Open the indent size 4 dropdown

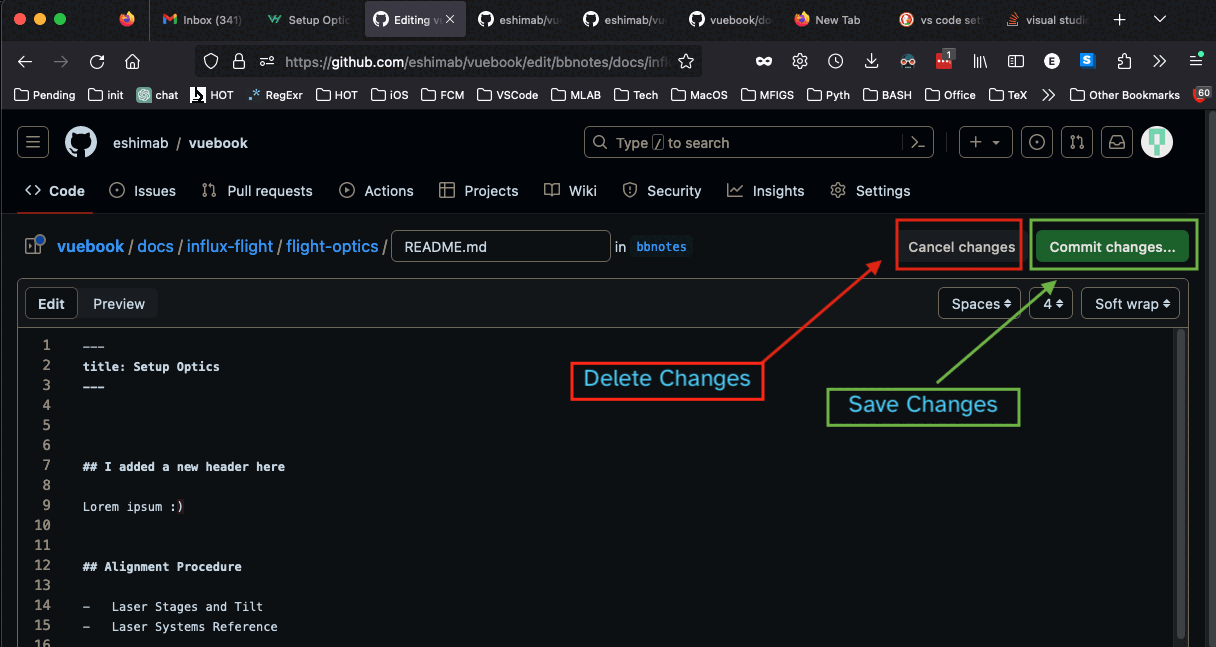click(x=1051, y=304)
